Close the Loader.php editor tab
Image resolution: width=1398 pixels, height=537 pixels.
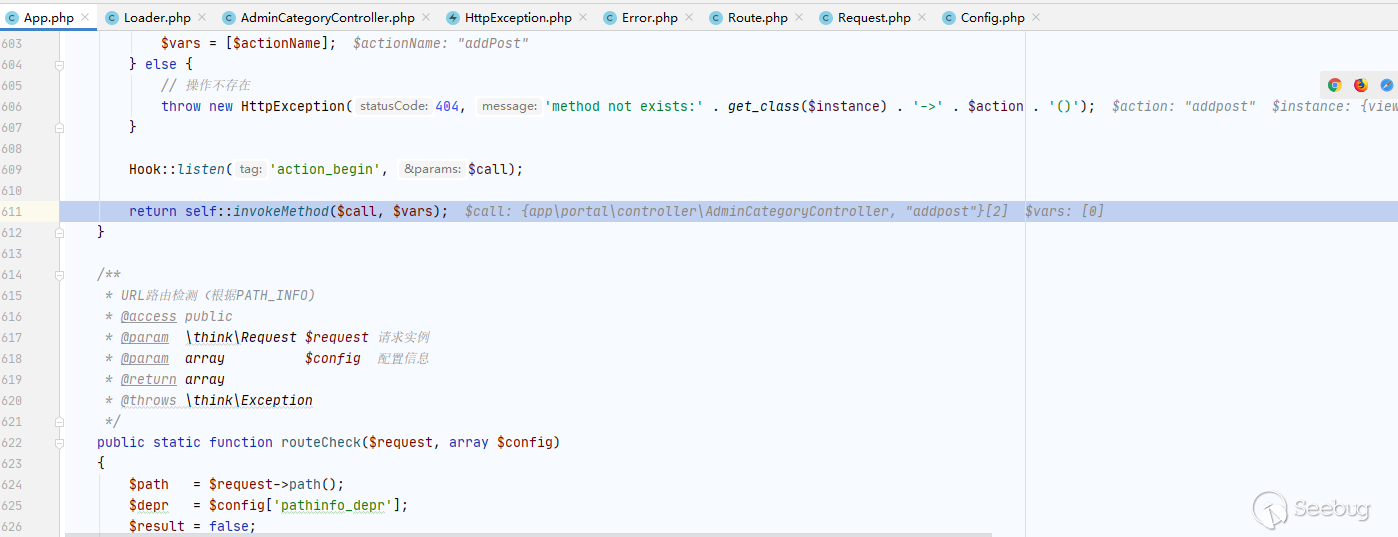201,18
